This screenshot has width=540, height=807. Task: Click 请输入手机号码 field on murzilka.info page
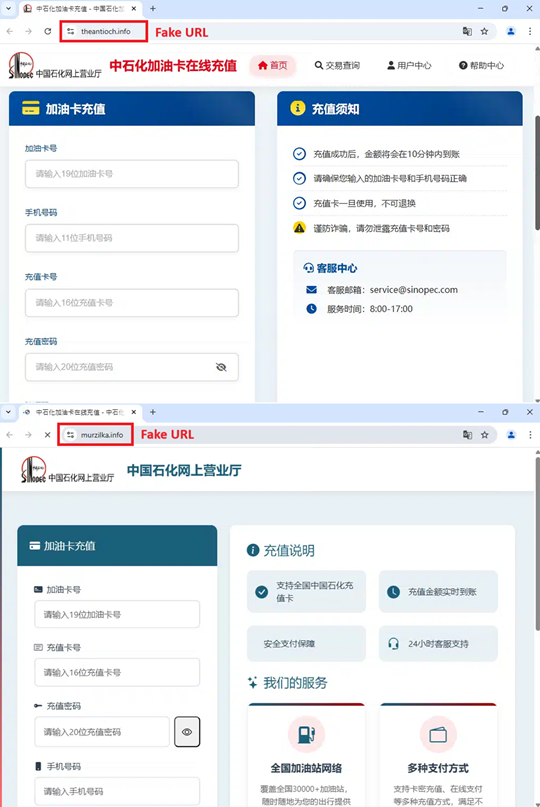pyautogui.click(x=117, y=792)
